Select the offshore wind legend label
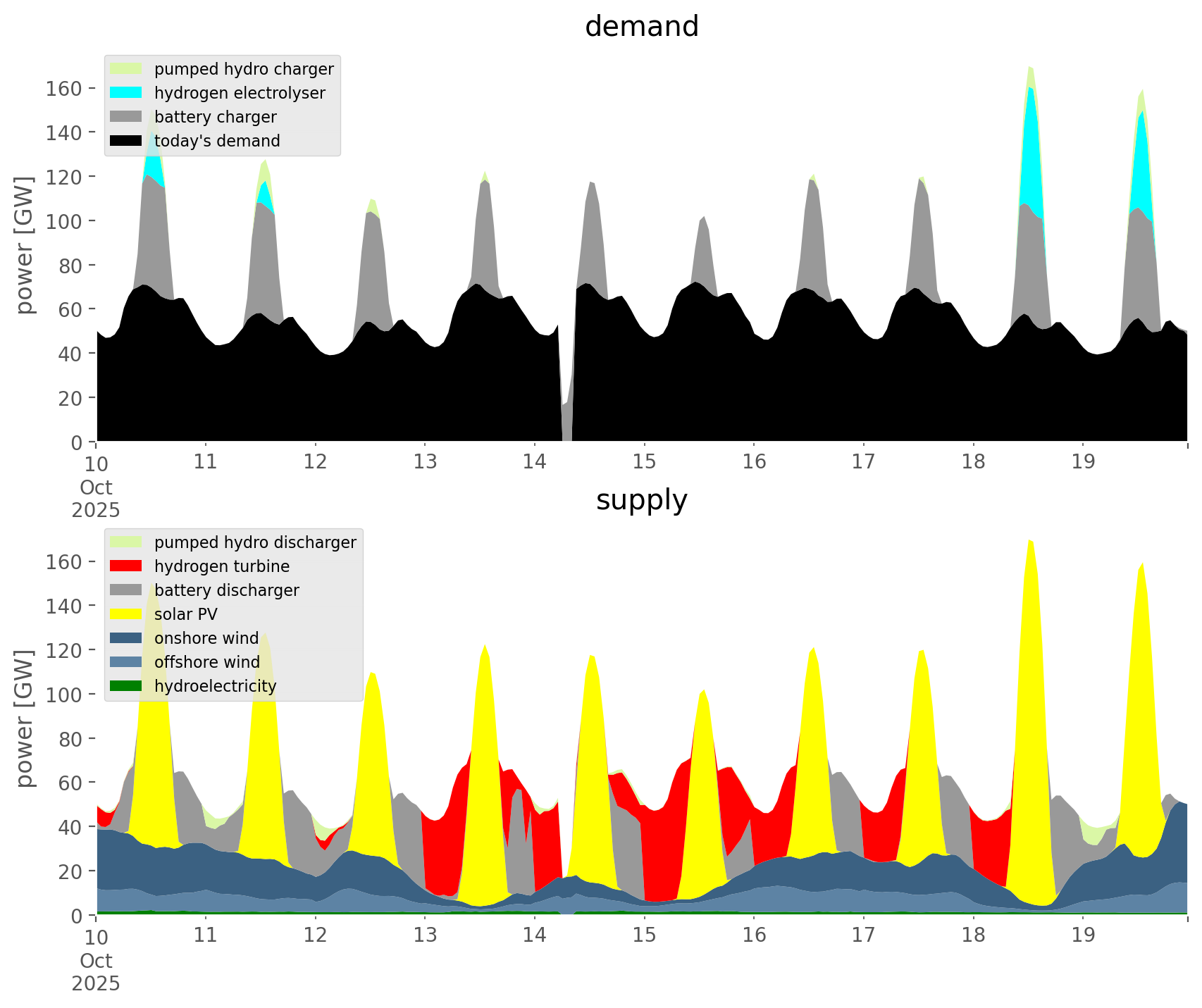Screen dimensions: 1202x1008 click(206, 662)
